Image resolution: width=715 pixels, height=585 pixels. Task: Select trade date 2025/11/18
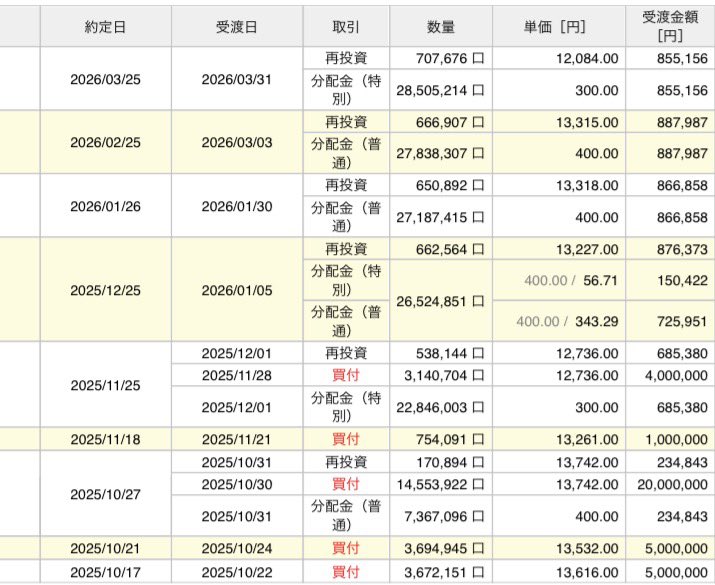pyautogui.click(x=105, y=440)
